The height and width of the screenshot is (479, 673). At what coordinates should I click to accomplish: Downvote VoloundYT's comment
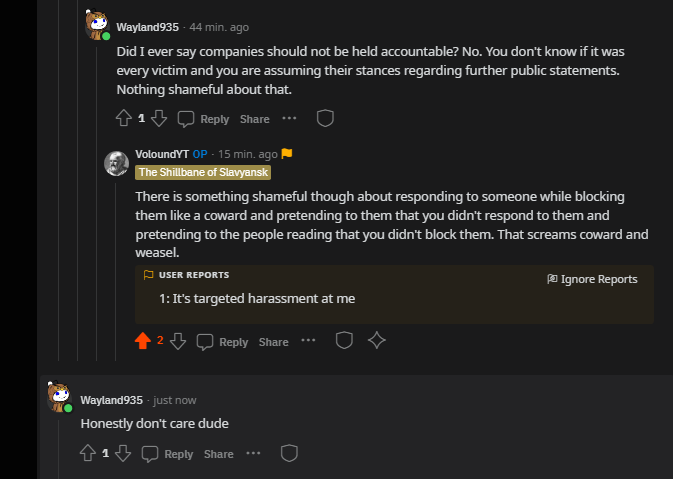[x=177, y=341]
